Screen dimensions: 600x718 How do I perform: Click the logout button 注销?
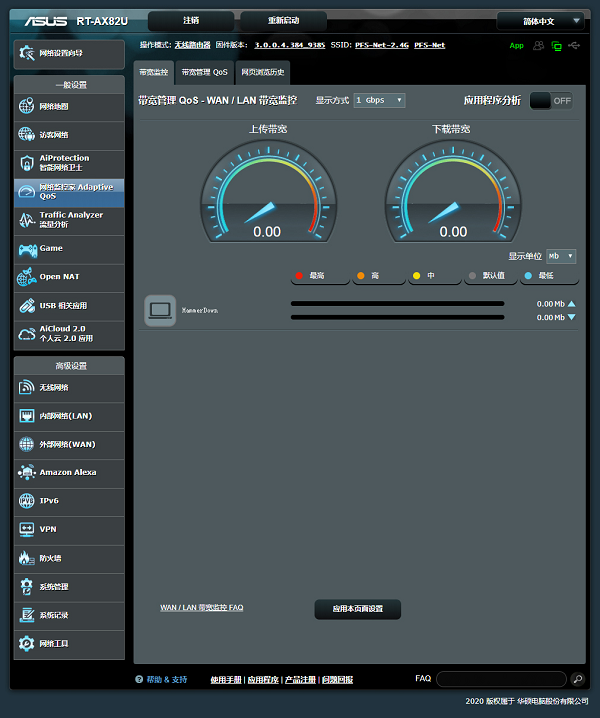pyautogui.click(x=191, y=21)
